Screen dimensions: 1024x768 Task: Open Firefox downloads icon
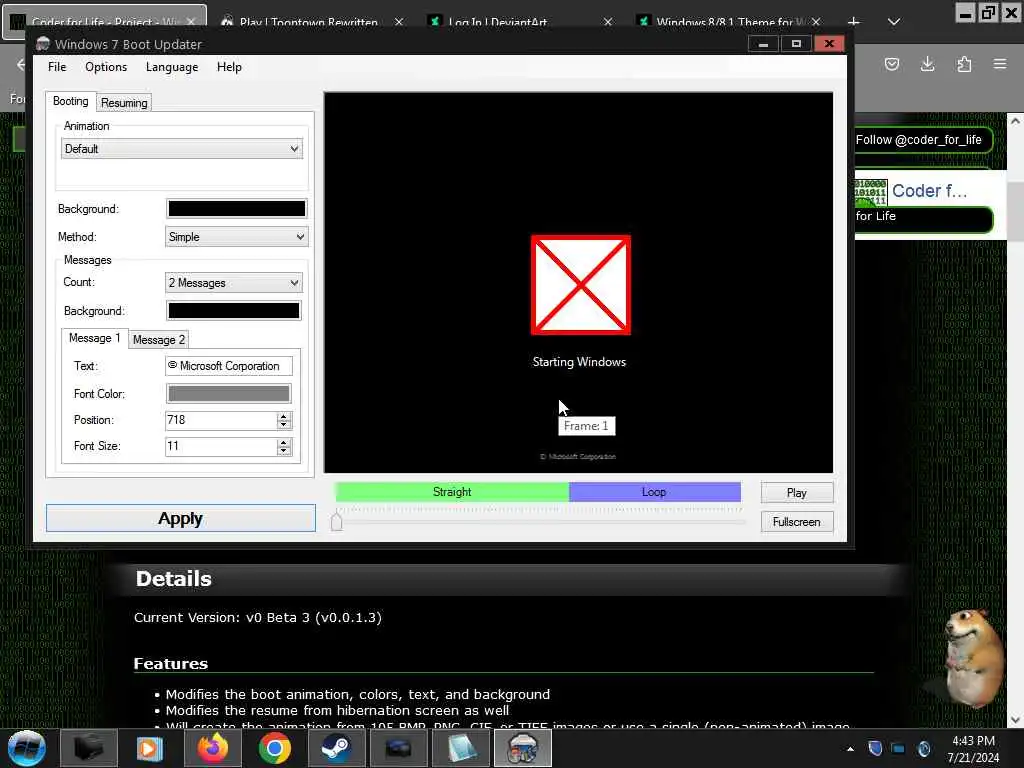(927, 64)
